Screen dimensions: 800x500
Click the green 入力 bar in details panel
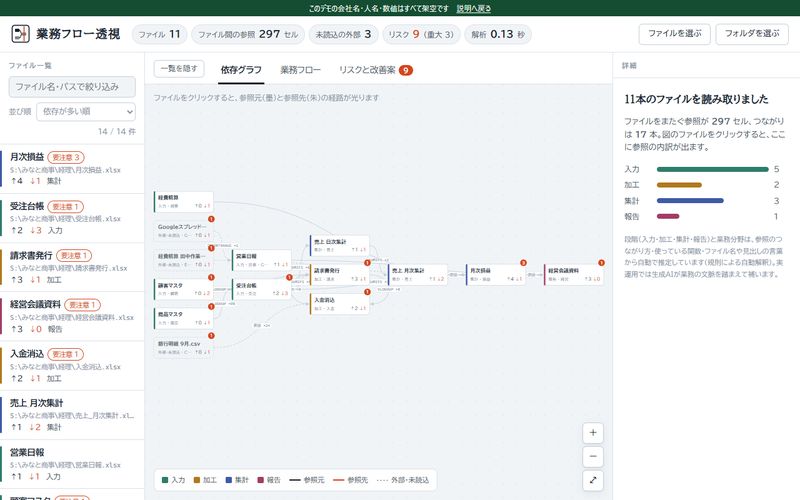tap(712, 169)
